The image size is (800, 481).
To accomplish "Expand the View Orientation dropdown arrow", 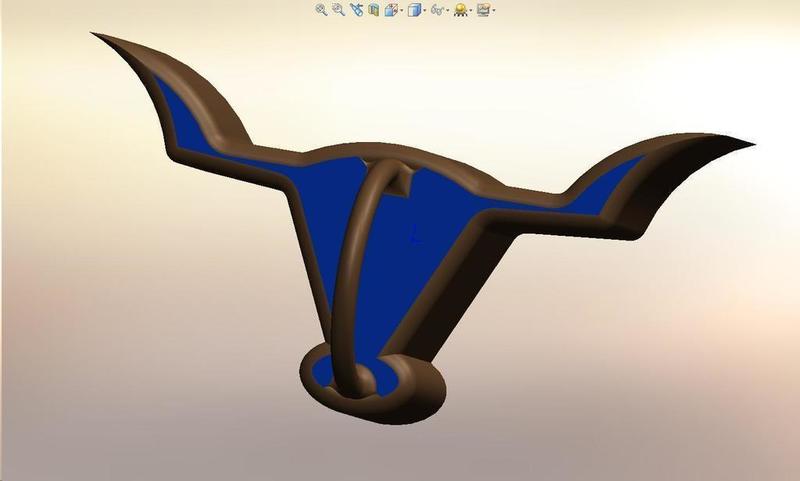I will tap(402, 11).
